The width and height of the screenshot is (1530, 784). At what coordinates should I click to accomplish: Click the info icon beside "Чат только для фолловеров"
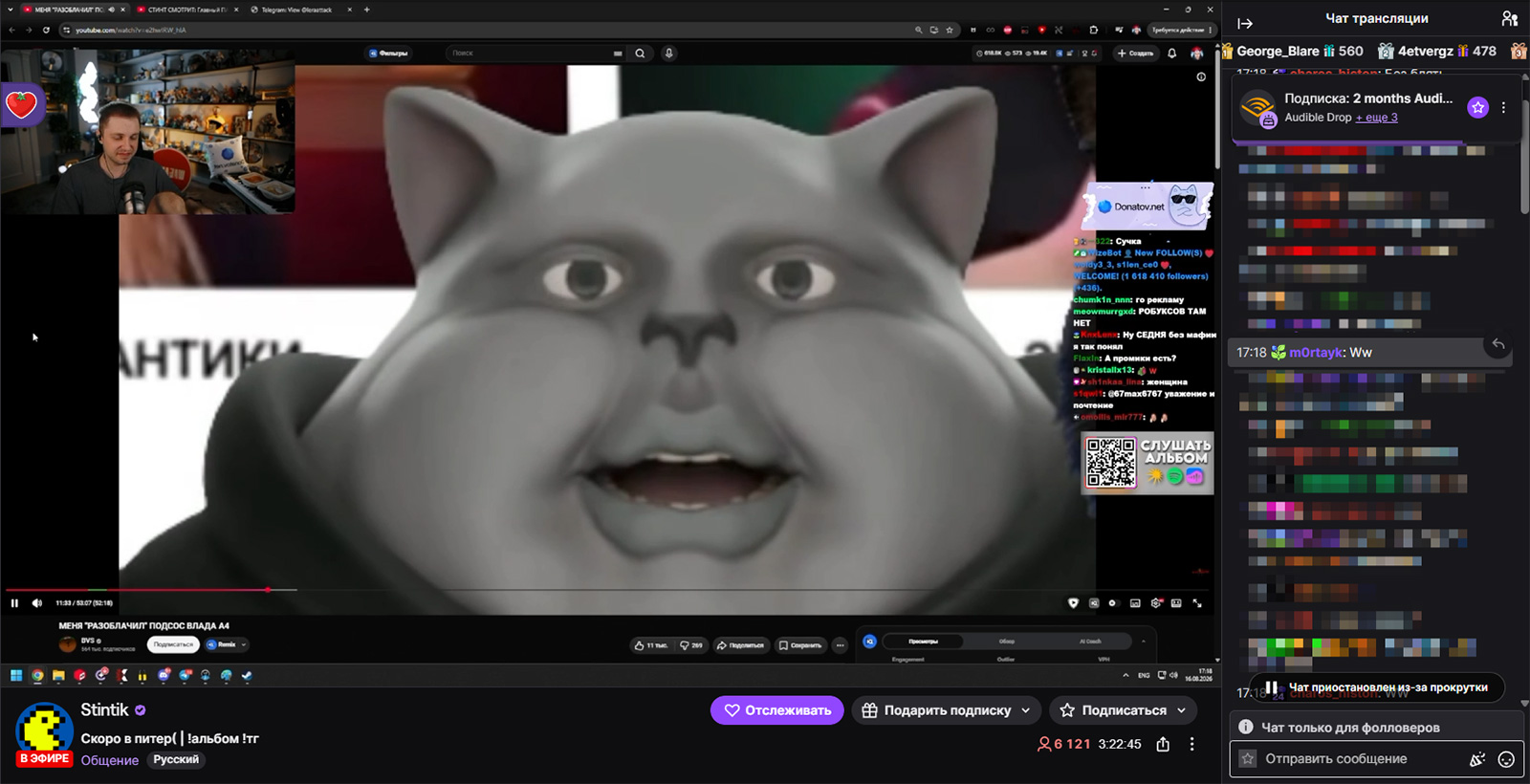pos(1246,727)
